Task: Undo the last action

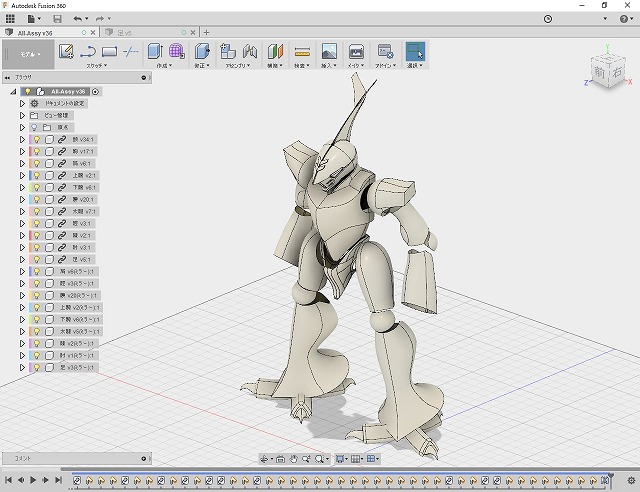Action: 80,18
